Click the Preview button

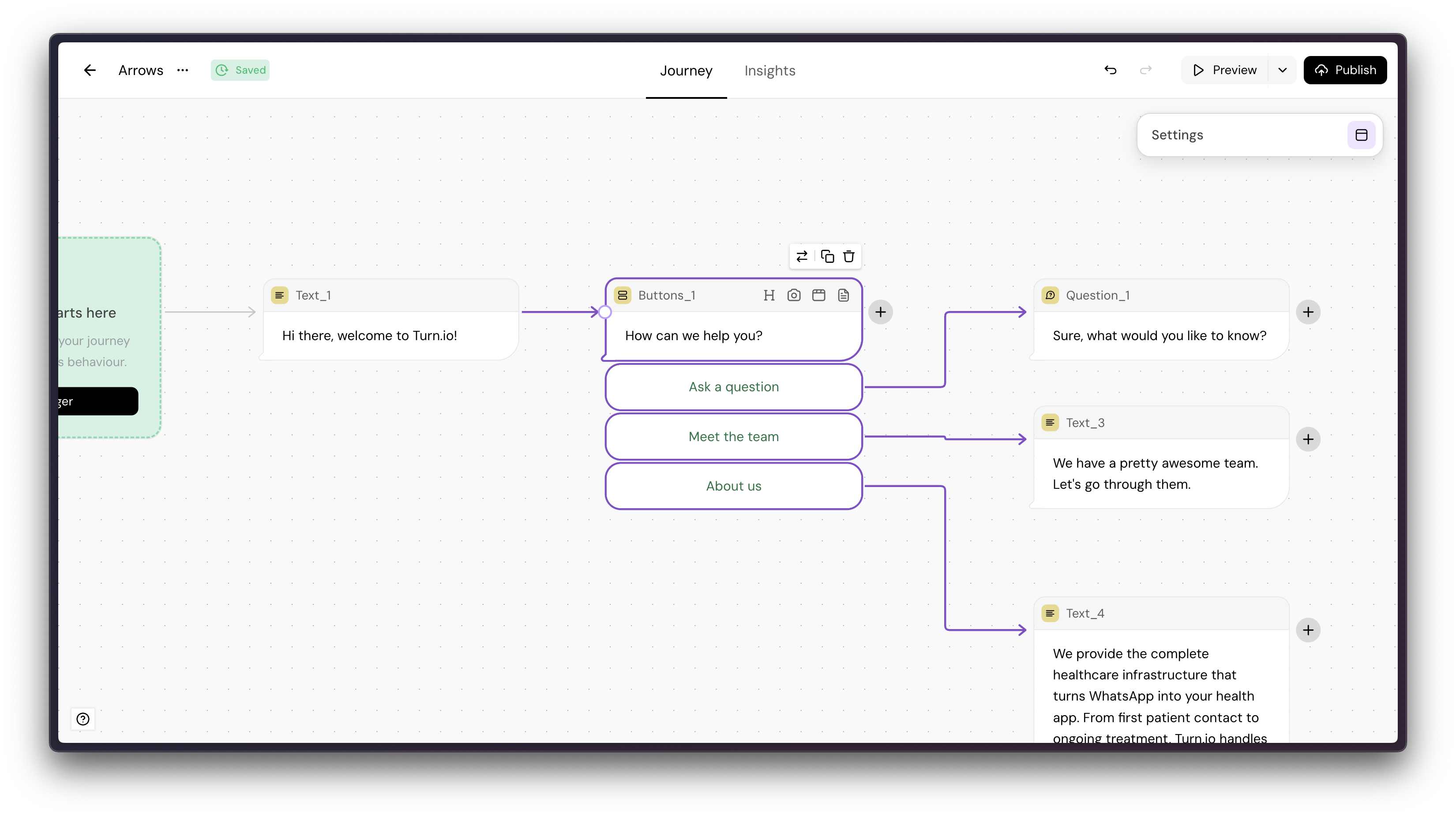coord(1225,70)
